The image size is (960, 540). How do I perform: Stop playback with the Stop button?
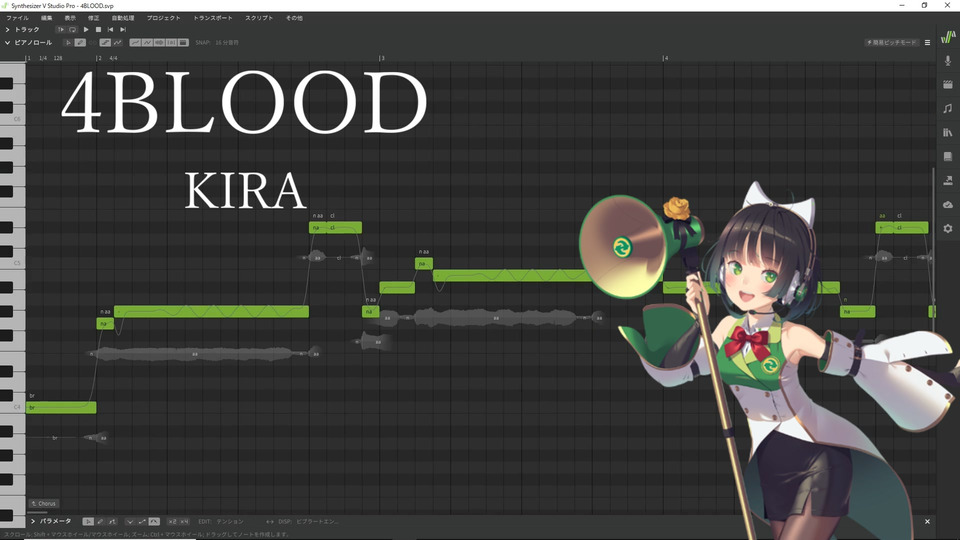(99, 29)
